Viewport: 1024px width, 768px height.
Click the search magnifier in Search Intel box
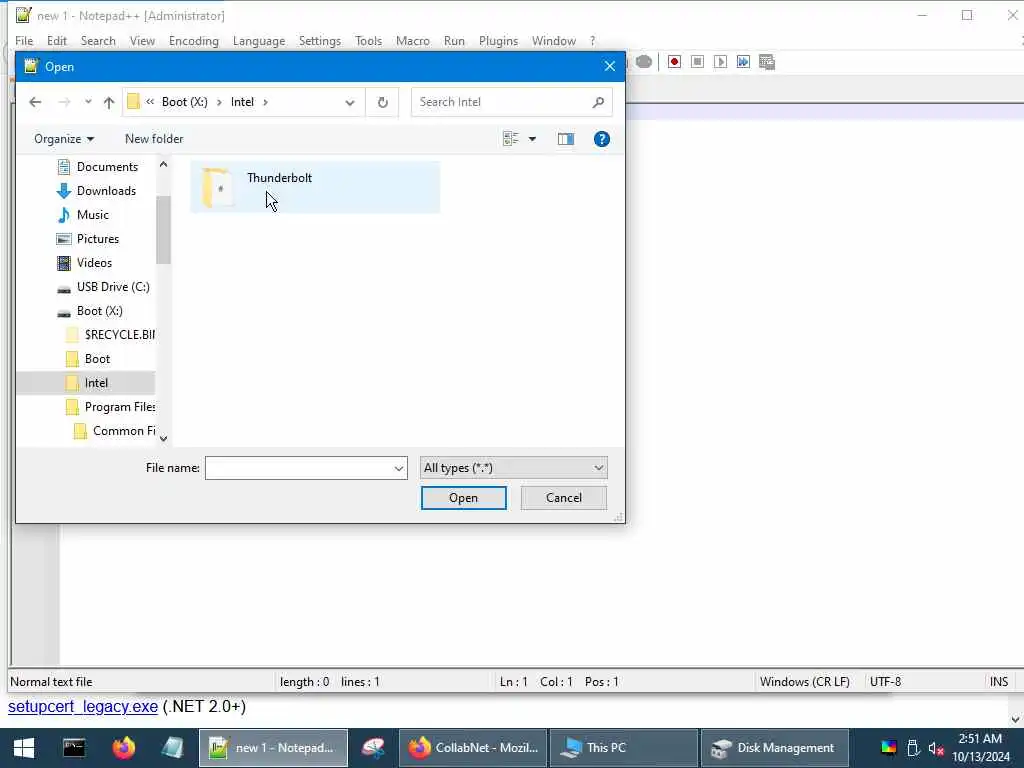point(598,102)
